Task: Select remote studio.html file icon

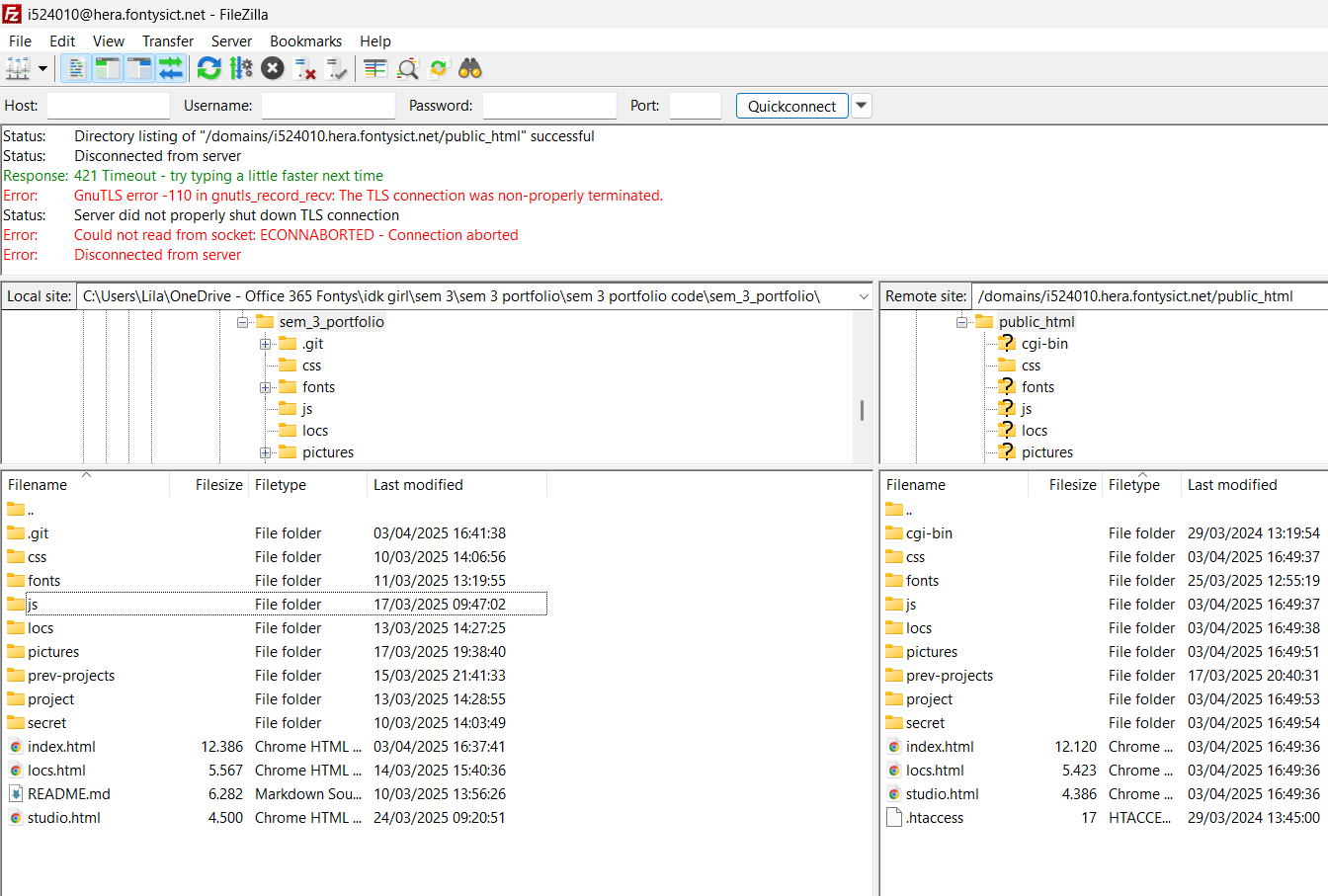Action: point(894,794)
